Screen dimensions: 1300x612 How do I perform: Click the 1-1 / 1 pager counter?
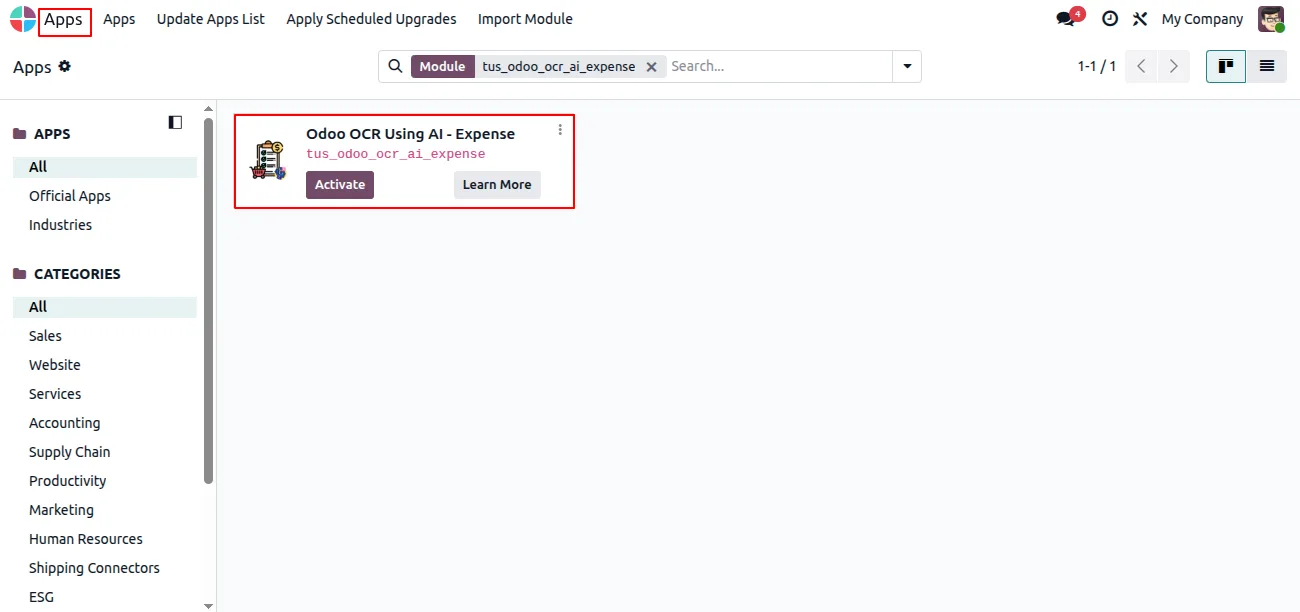[x=1096, y=66]
